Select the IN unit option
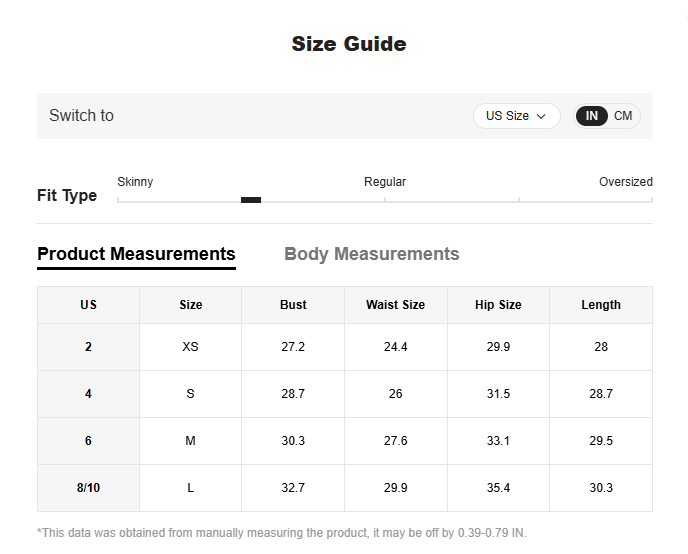This screenshot has height=554, width=688. click(591, 116)
